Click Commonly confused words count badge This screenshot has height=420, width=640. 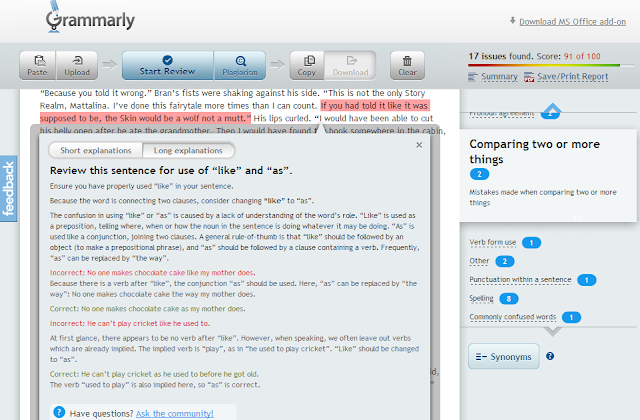pos(571,317)
